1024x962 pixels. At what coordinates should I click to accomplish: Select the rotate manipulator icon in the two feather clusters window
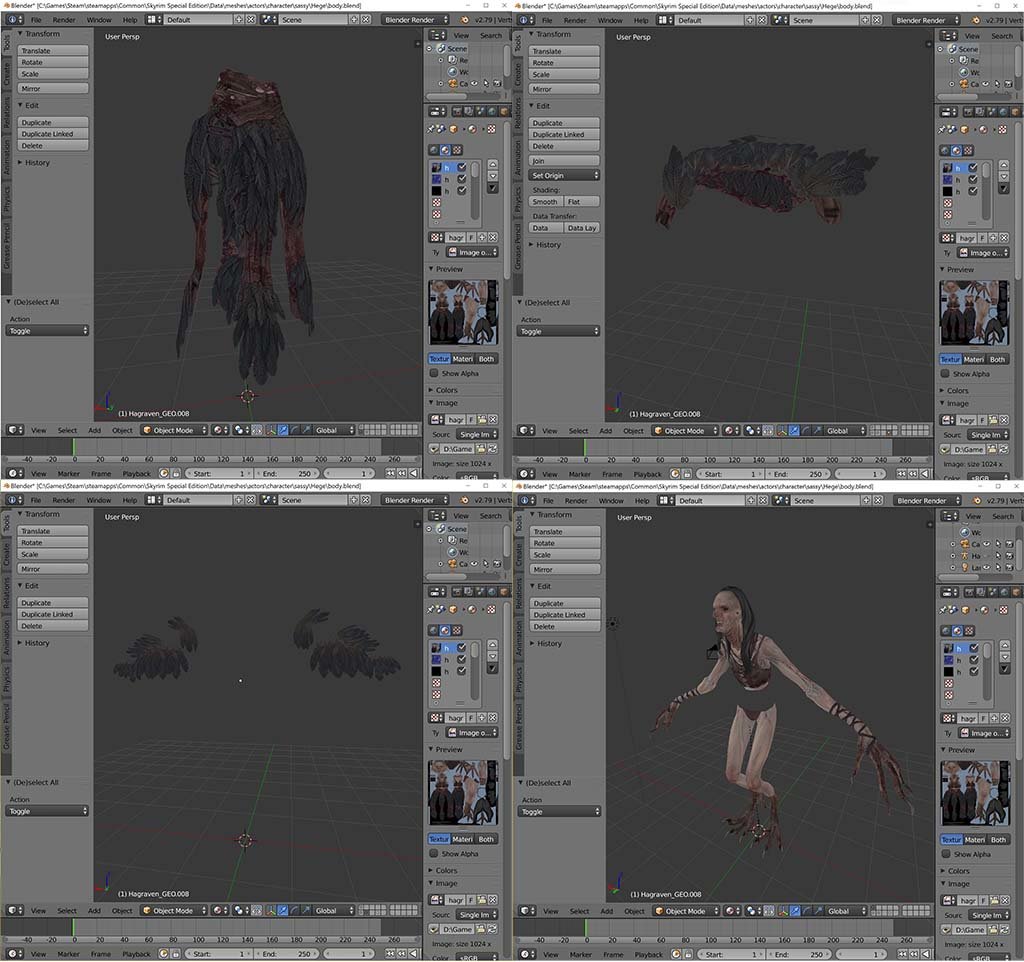pos(295,910)
